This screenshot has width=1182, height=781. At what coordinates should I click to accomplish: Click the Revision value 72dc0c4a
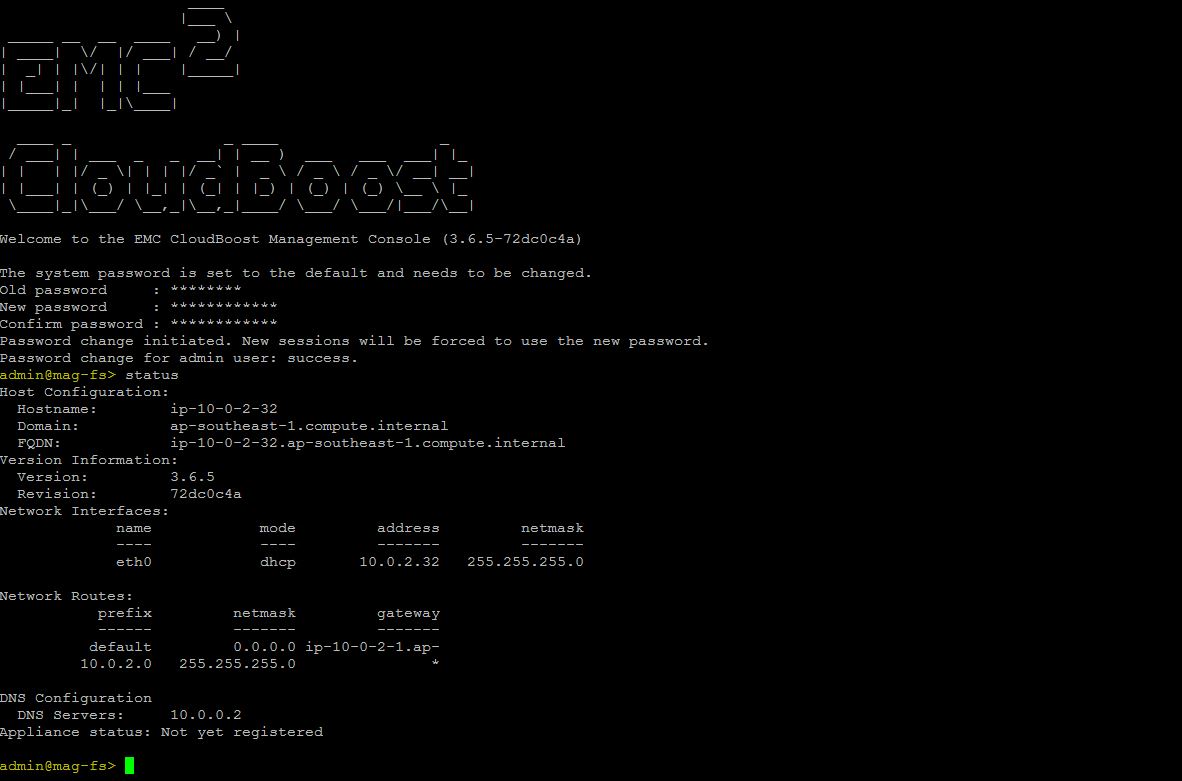pyautogui.click(x=206, y=494)
